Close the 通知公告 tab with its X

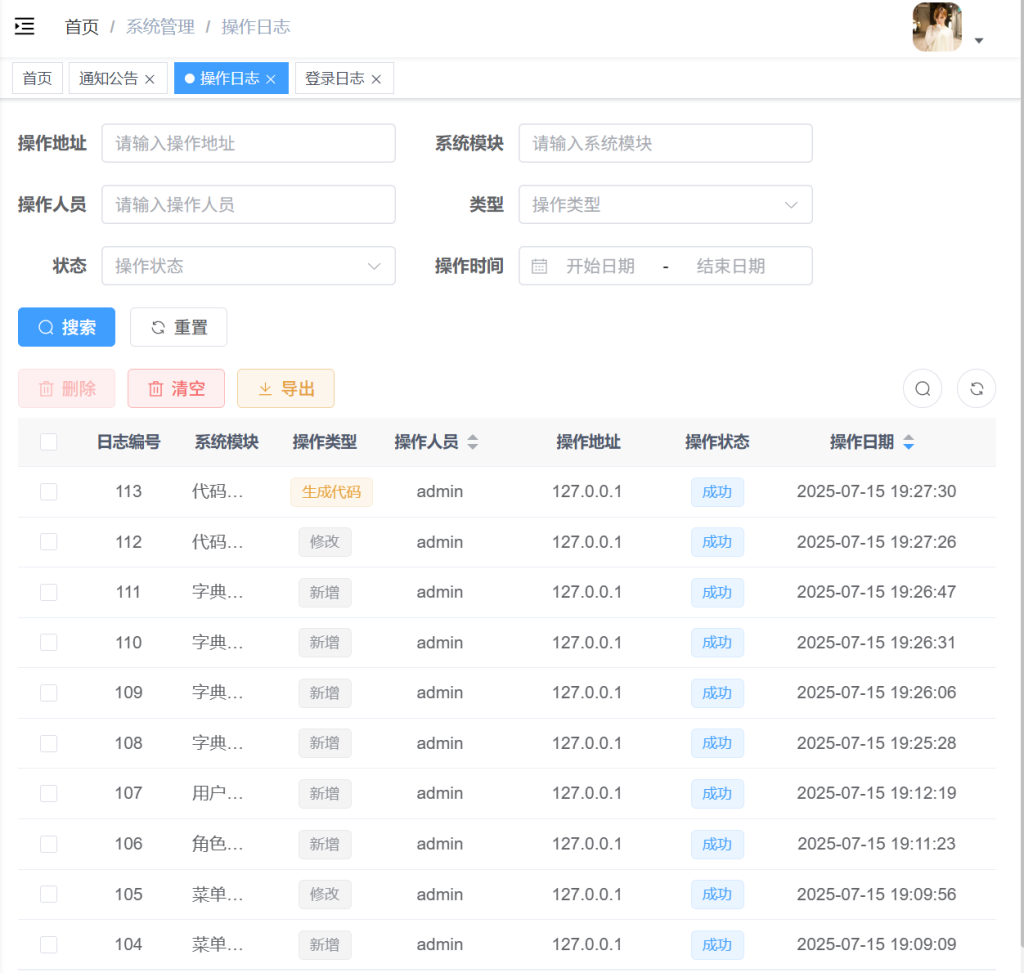(150, 79)
